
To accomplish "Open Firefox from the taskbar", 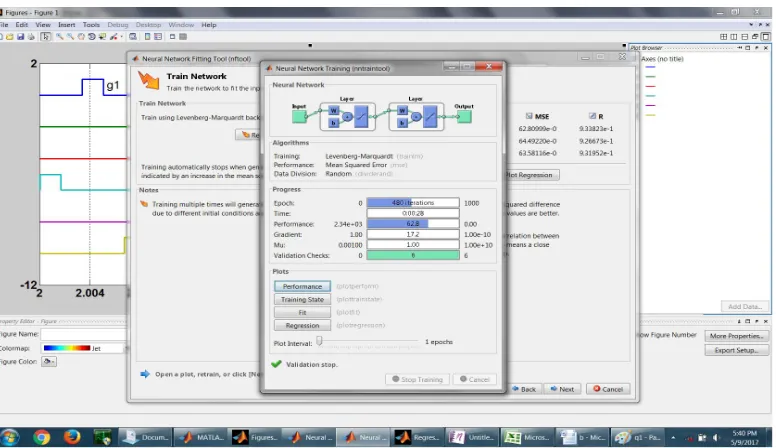I will (x=72, y=437).
